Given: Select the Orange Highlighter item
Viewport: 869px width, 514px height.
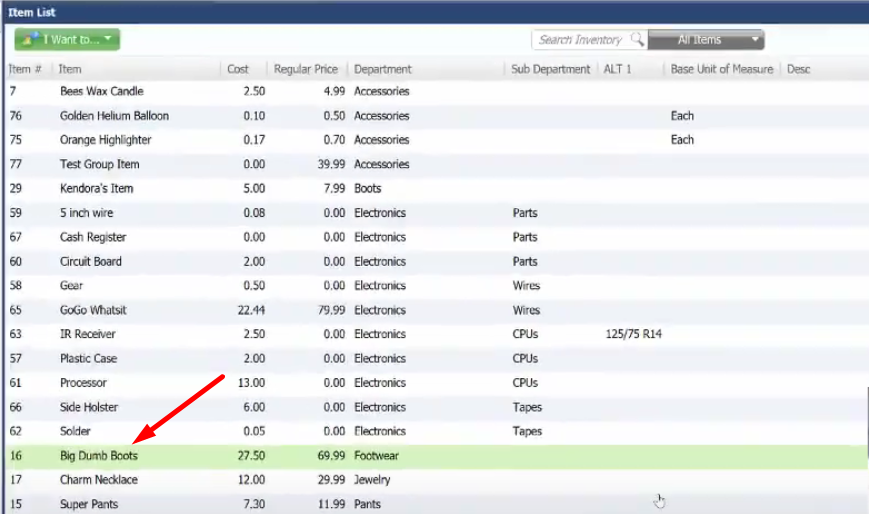Looking at the screenshot, I should pyautogui.click(x=105, y=140).
